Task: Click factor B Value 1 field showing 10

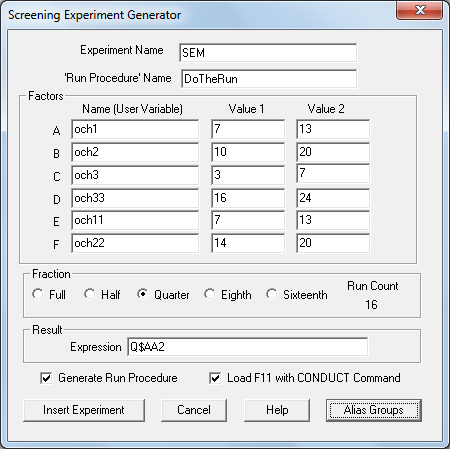Action: coord(248,152)
